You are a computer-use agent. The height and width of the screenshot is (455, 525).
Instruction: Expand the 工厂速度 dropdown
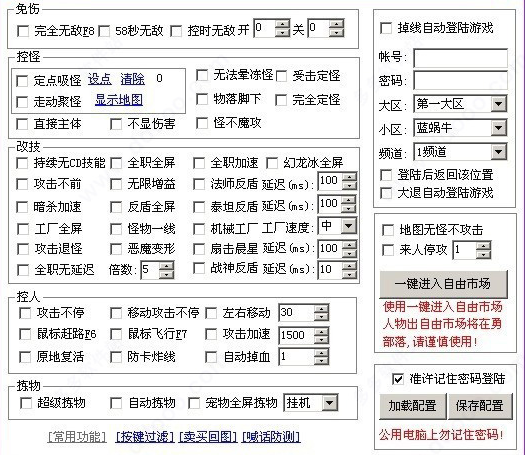(349, 226)
